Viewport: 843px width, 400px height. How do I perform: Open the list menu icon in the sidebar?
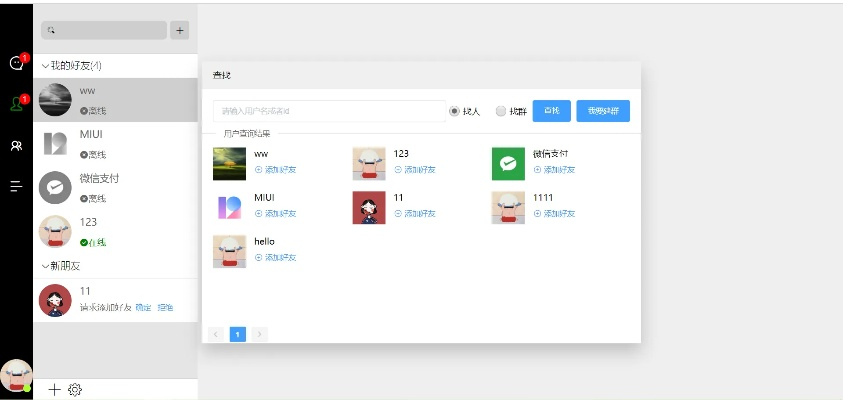pyautogui.click(x=16, y=187)
